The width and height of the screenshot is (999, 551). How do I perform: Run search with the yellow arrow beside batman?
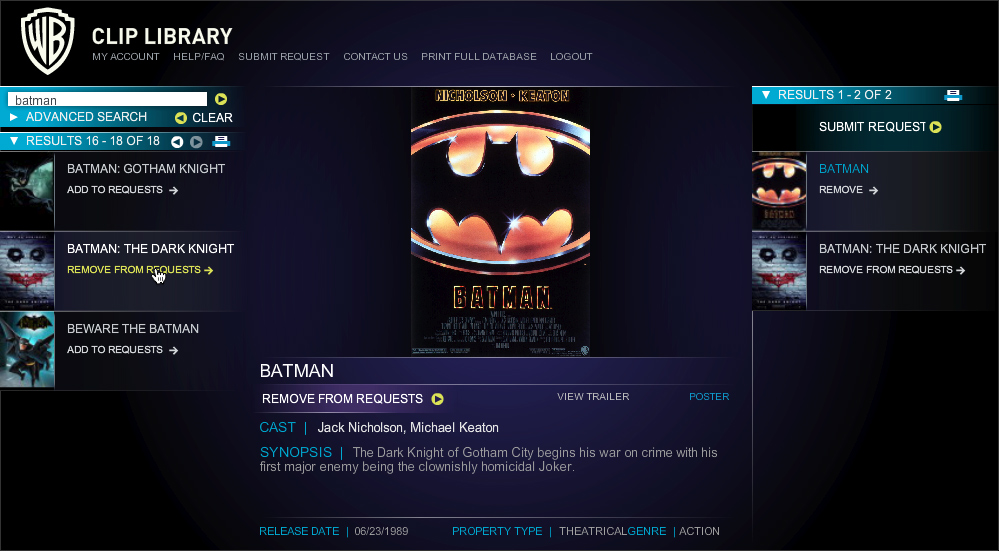tap(220, 99)
